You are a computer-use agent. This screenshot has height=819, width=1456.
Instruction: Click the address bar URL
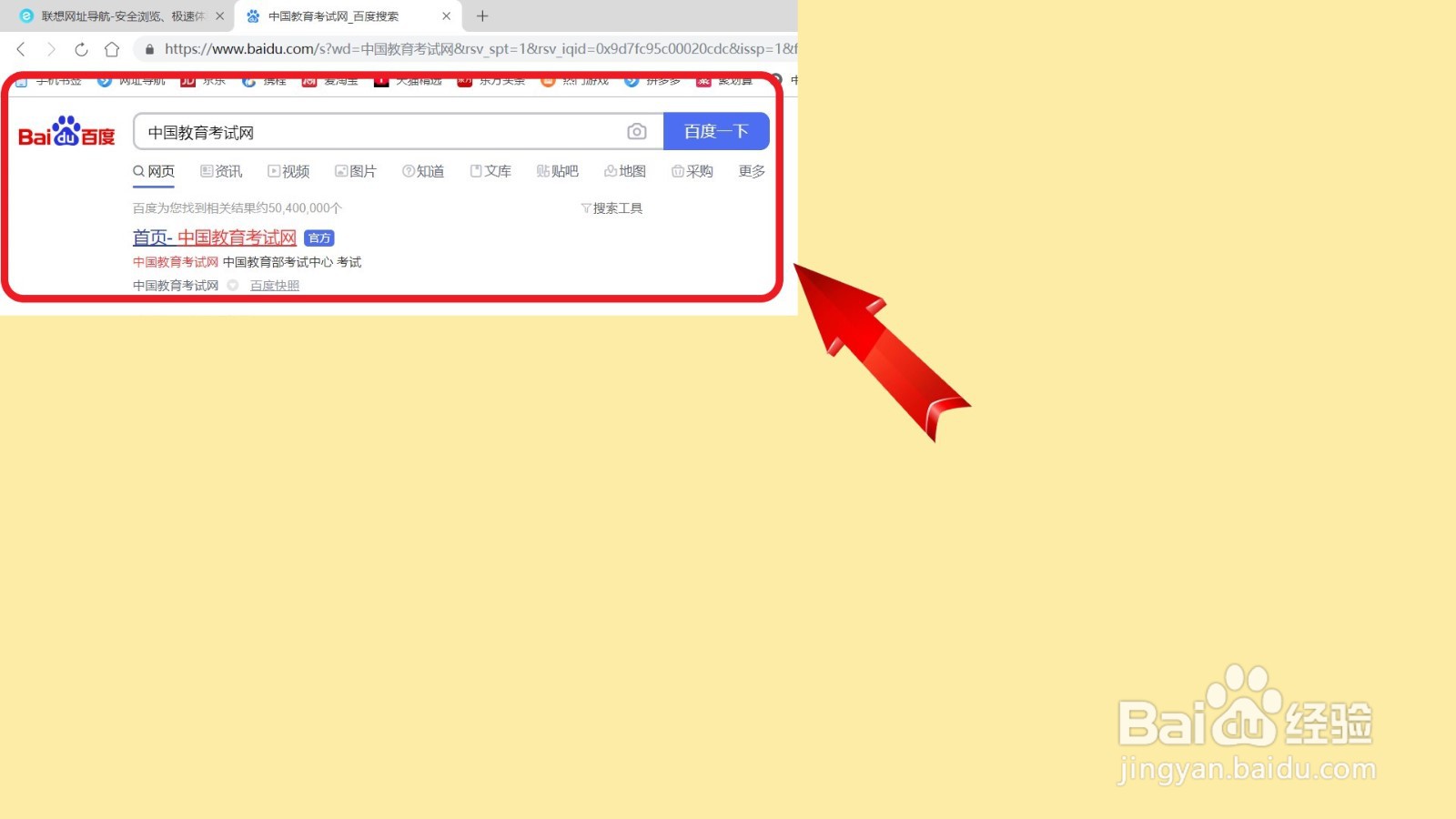point(480,49)
